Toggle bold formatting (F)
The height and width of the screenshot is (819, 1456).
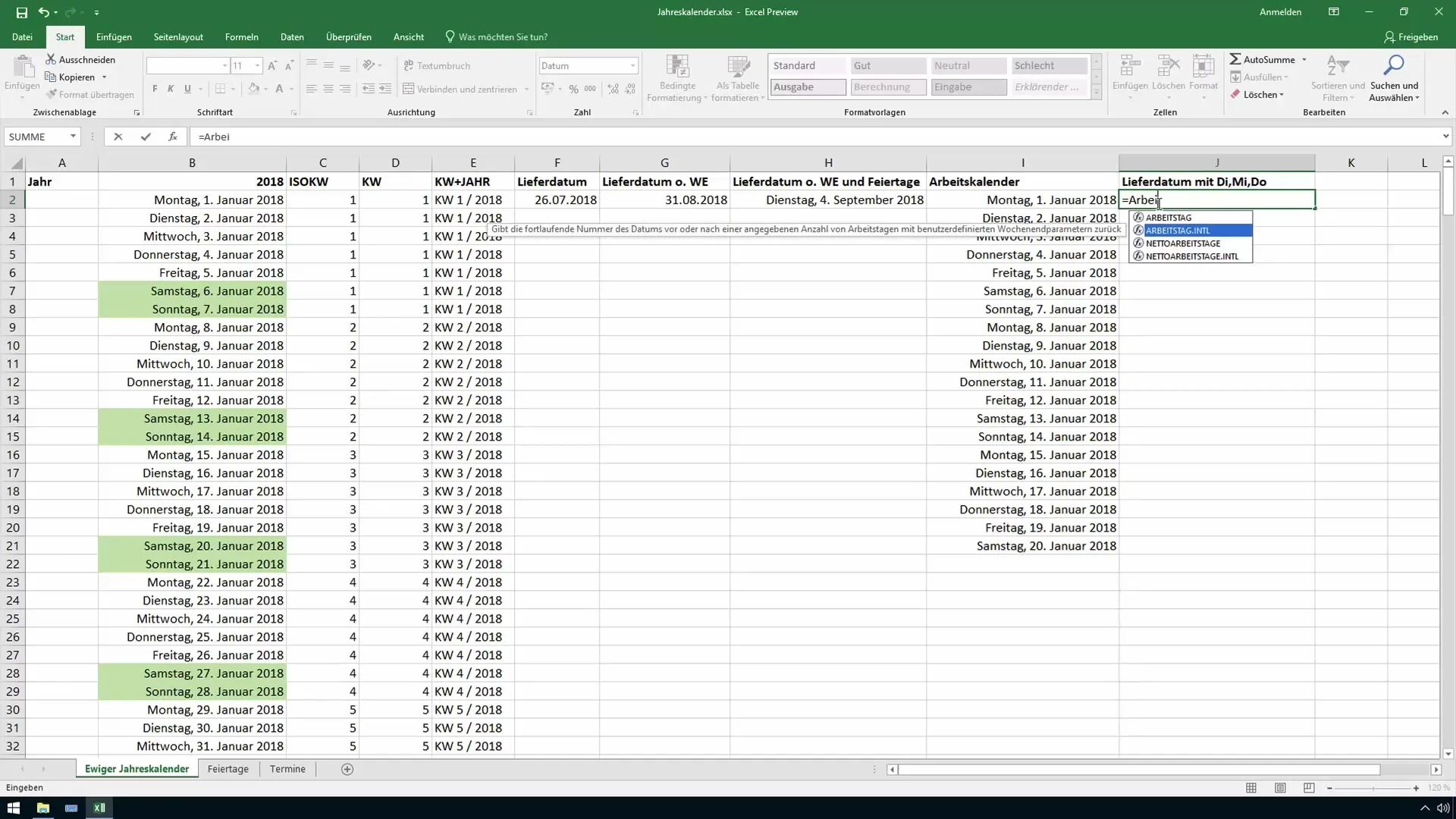point(155,89)
